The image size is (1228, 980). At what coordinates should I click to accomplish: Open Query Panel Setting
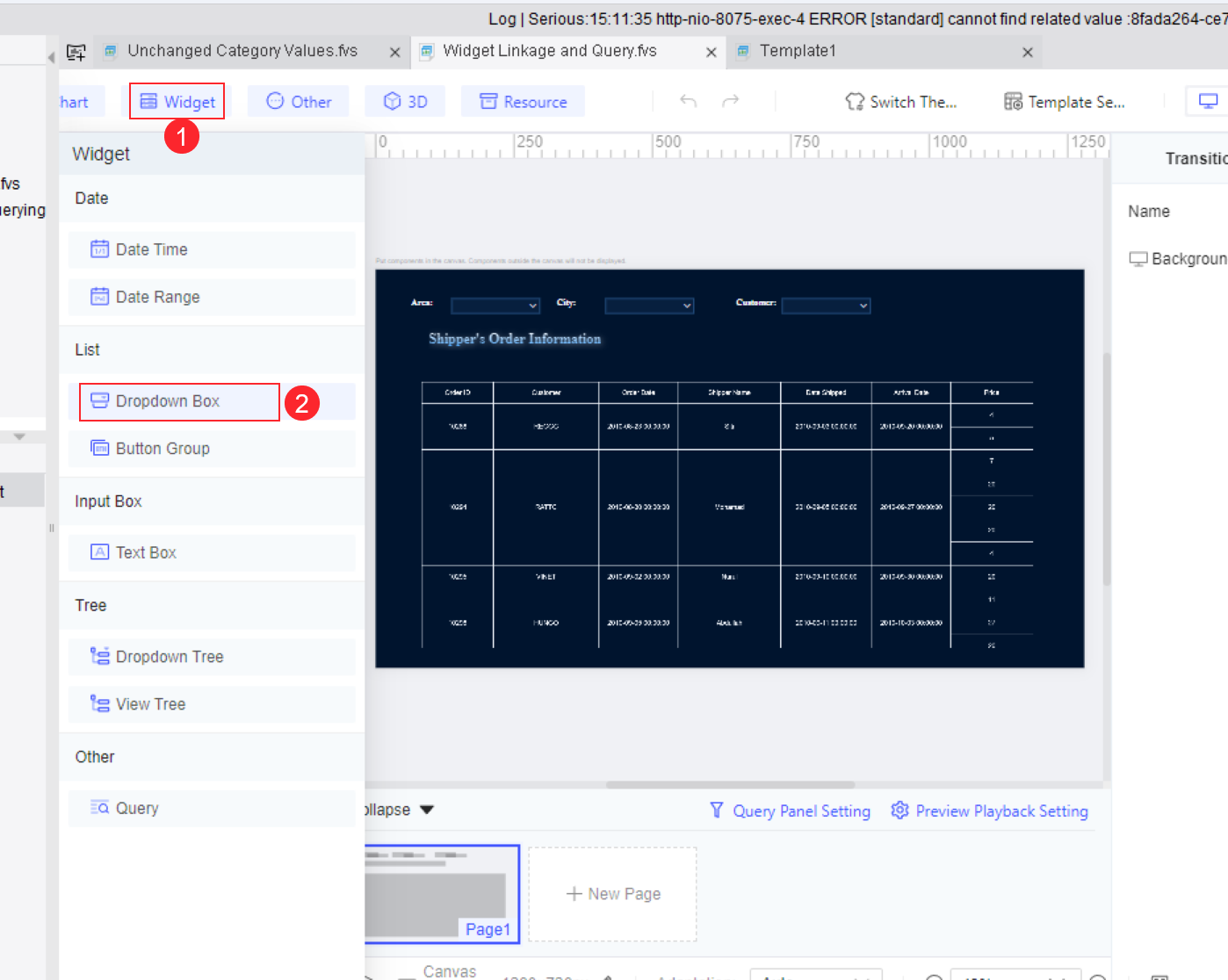790,811
